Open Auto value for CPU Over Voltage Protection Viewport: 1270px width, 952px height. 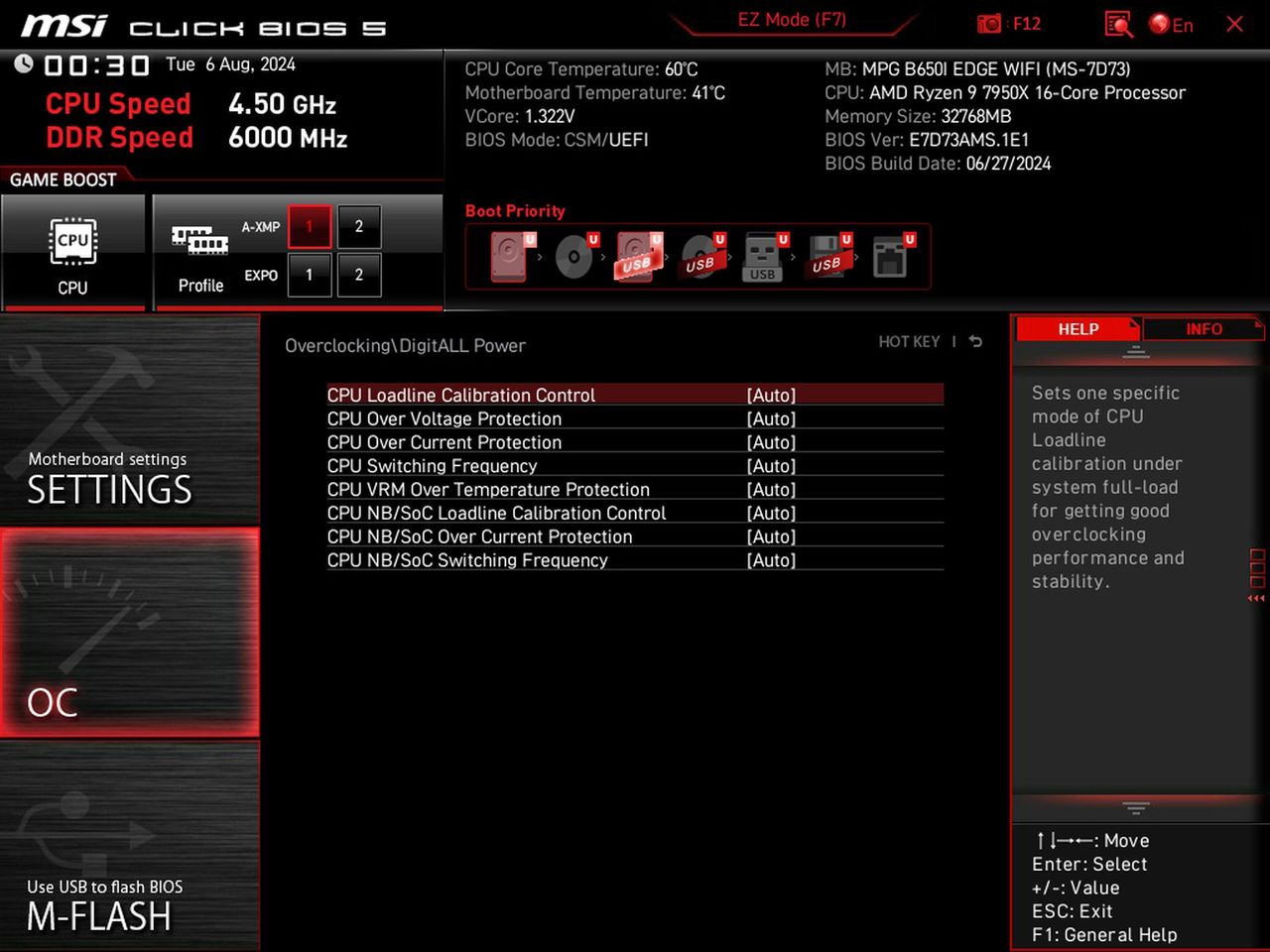[x=771, y=418]
